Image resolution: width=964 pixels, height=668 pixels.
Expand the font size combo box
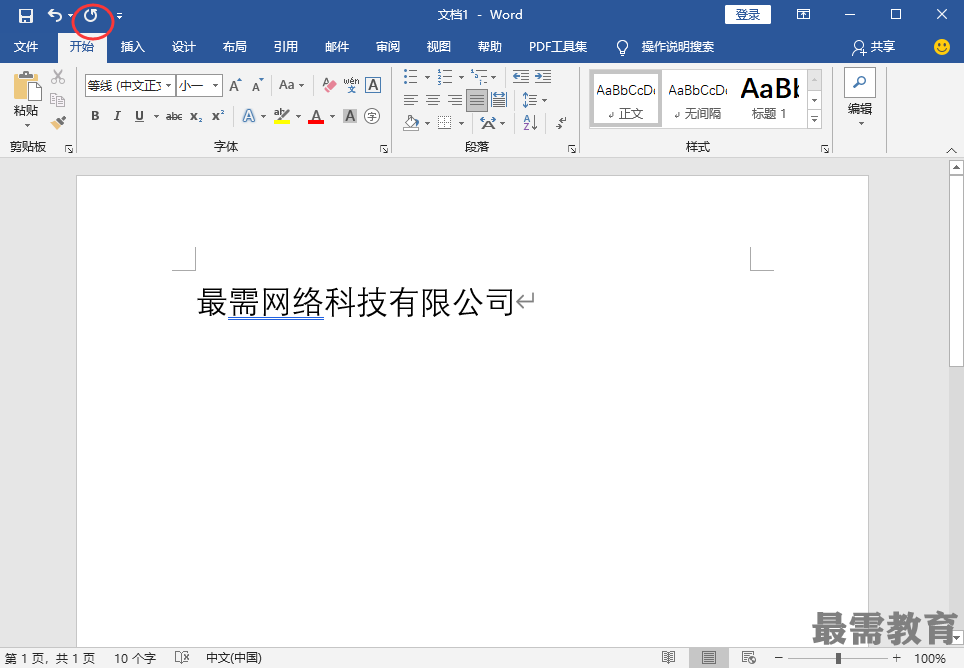coord(215,85)
